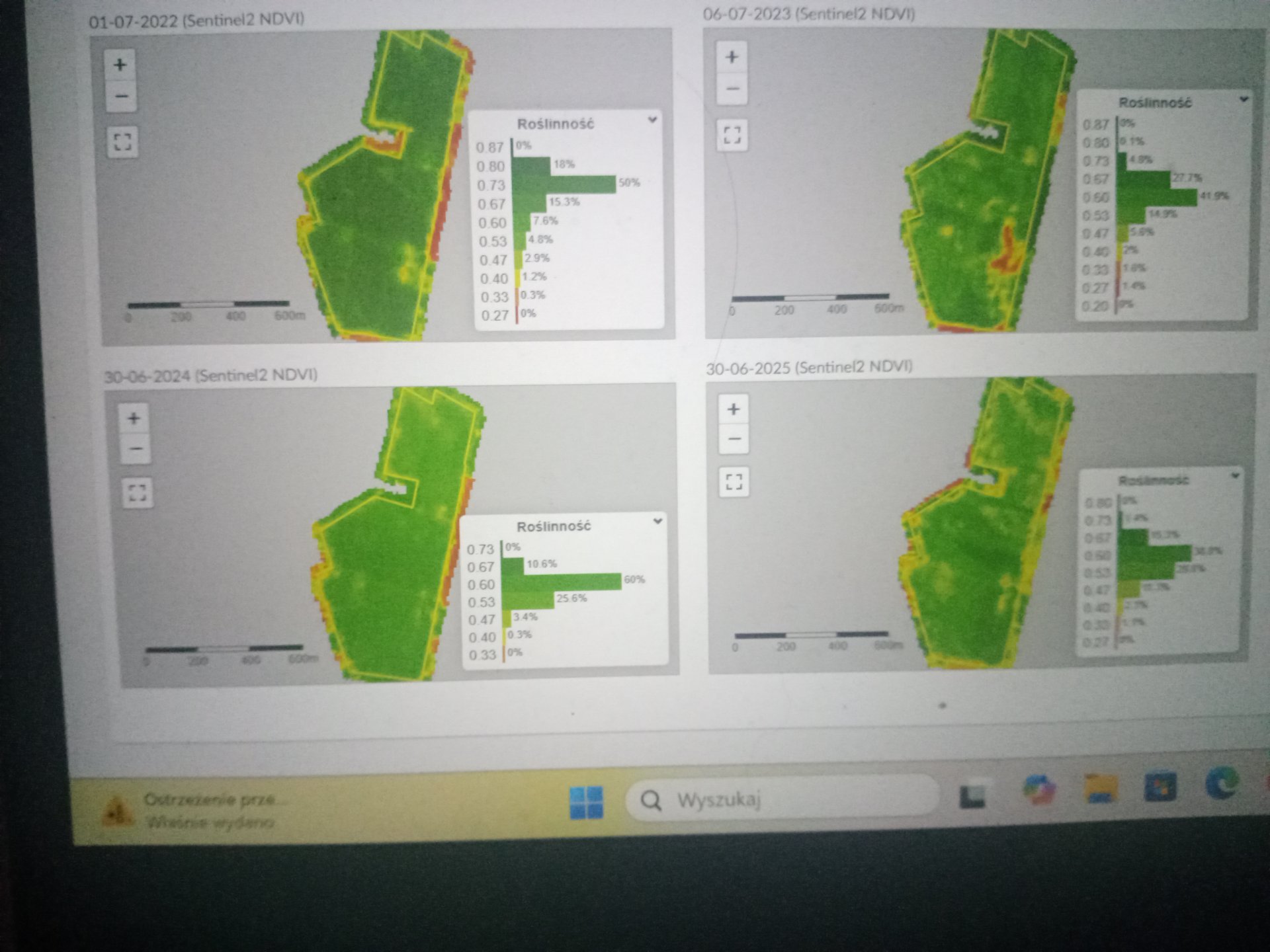The height and width of the screenshot is (952, 1270).
Task: Zoom out on the 01-07-2022 NDVI map
Action: 121,97
